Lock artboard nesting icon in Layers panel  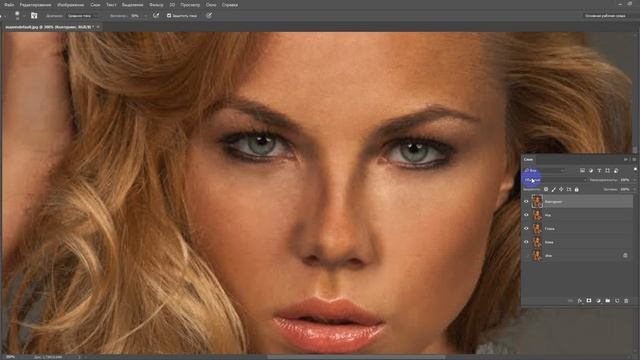pyautogui.click(x=569, y=189)
